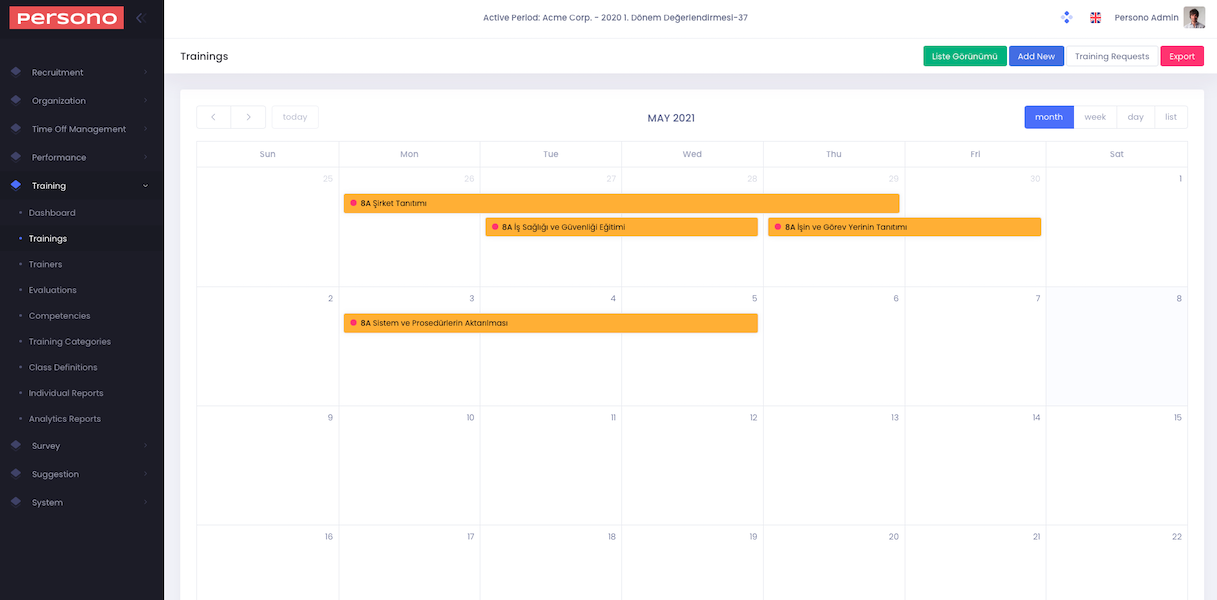Click the Organization layers icon
The image size is (1217, 600).
click(x=15, y=100)
